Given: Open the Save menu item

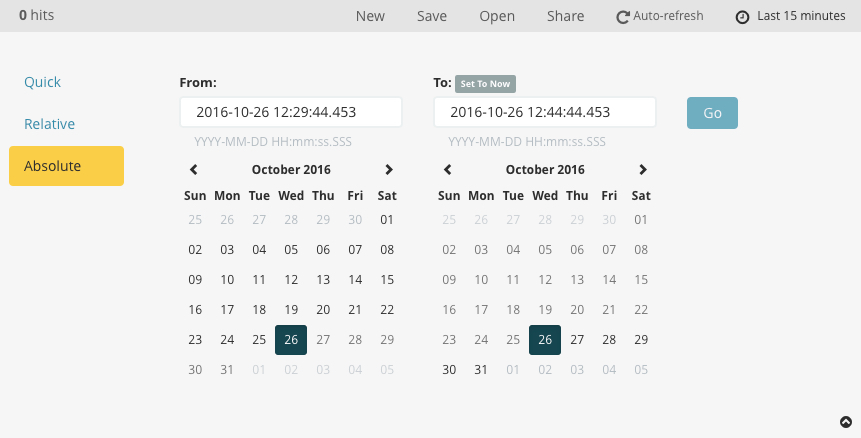Looking at the screenshot, I should click(432, 16).
